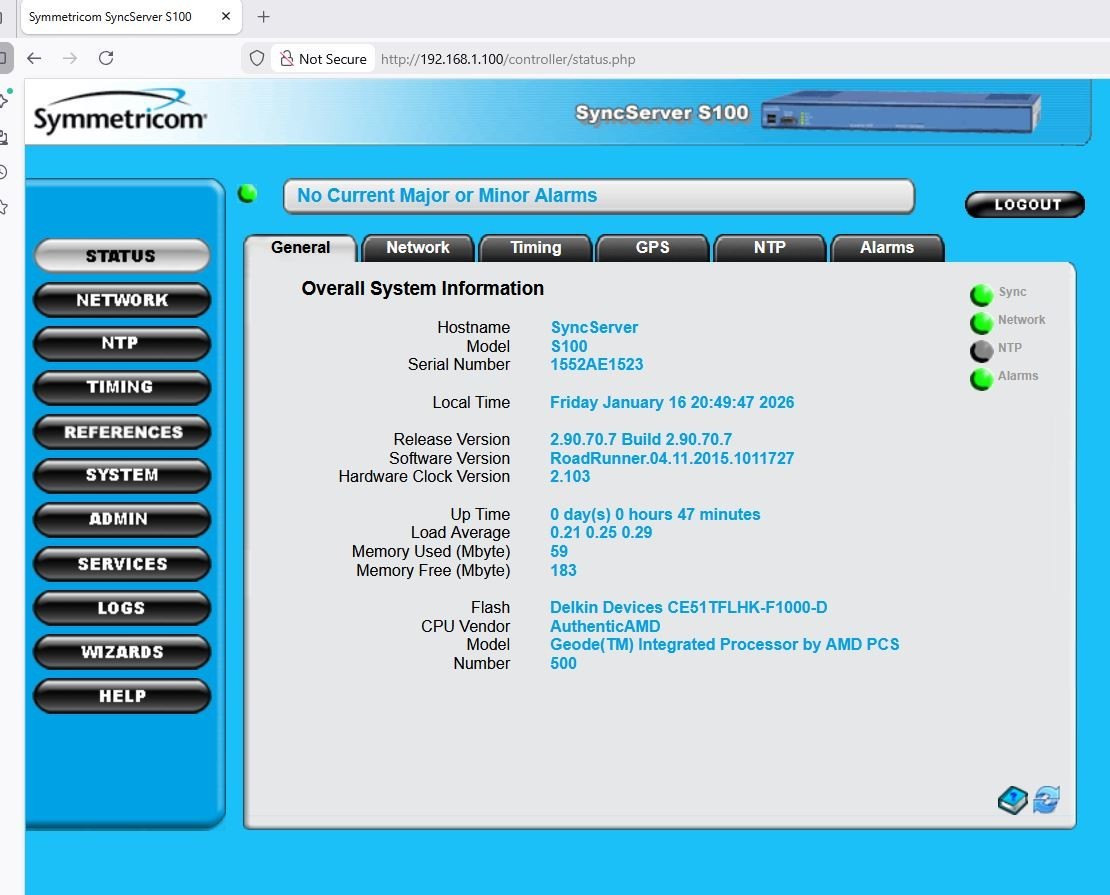Viewport: 1110px width, 895px height.
Task: Click the Not Secure lock icon
Action: point(287,58)
